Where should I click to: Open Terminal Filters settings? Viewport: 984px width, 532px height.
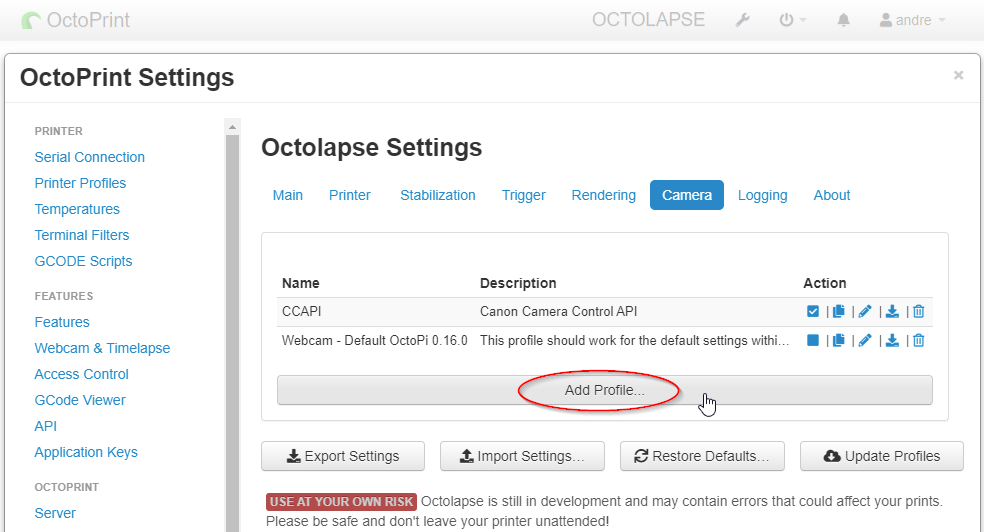(82, 235)
